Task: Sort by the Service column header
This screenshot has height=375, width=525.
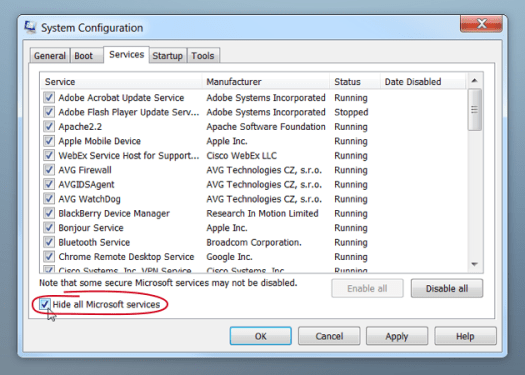Action: [x=122, y=81]
